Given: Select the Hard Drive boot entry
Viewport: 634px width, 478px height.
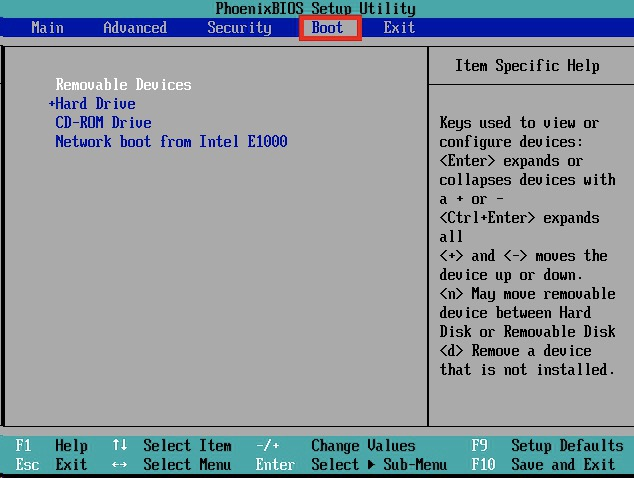Looking at the screenshot, I should pyautogui.click(x=95, y=104).
